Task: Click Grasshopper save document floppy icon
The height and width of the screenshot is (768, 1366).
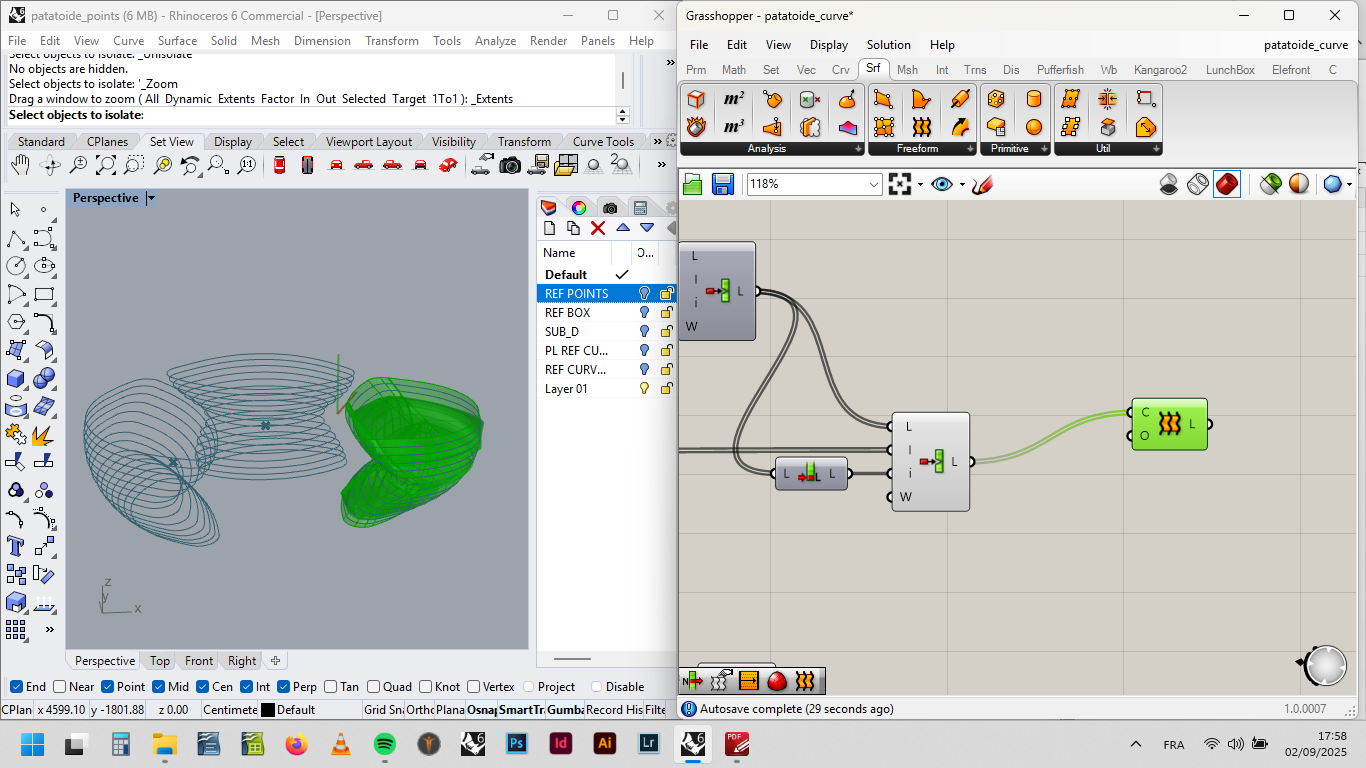Action: 722,184
